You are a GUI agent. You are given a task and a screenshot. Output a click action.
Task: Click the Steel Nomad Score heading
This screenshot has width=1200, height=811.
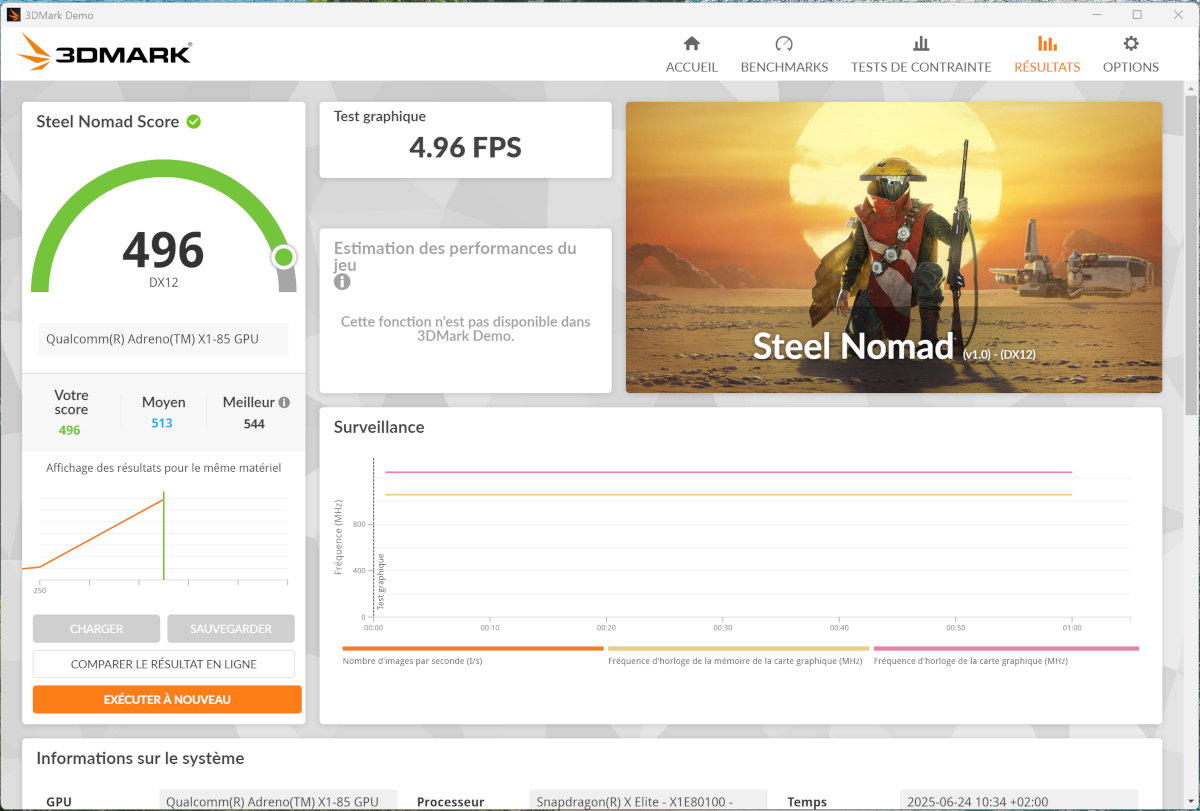tap(108, 121)
